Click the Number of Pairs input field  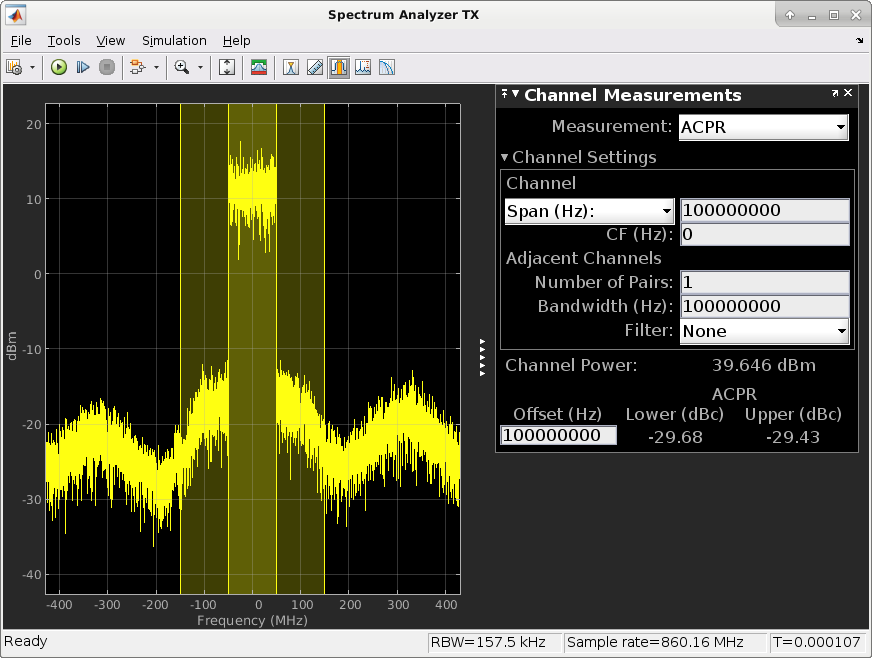pyautogui.click(x=765, y=283)
